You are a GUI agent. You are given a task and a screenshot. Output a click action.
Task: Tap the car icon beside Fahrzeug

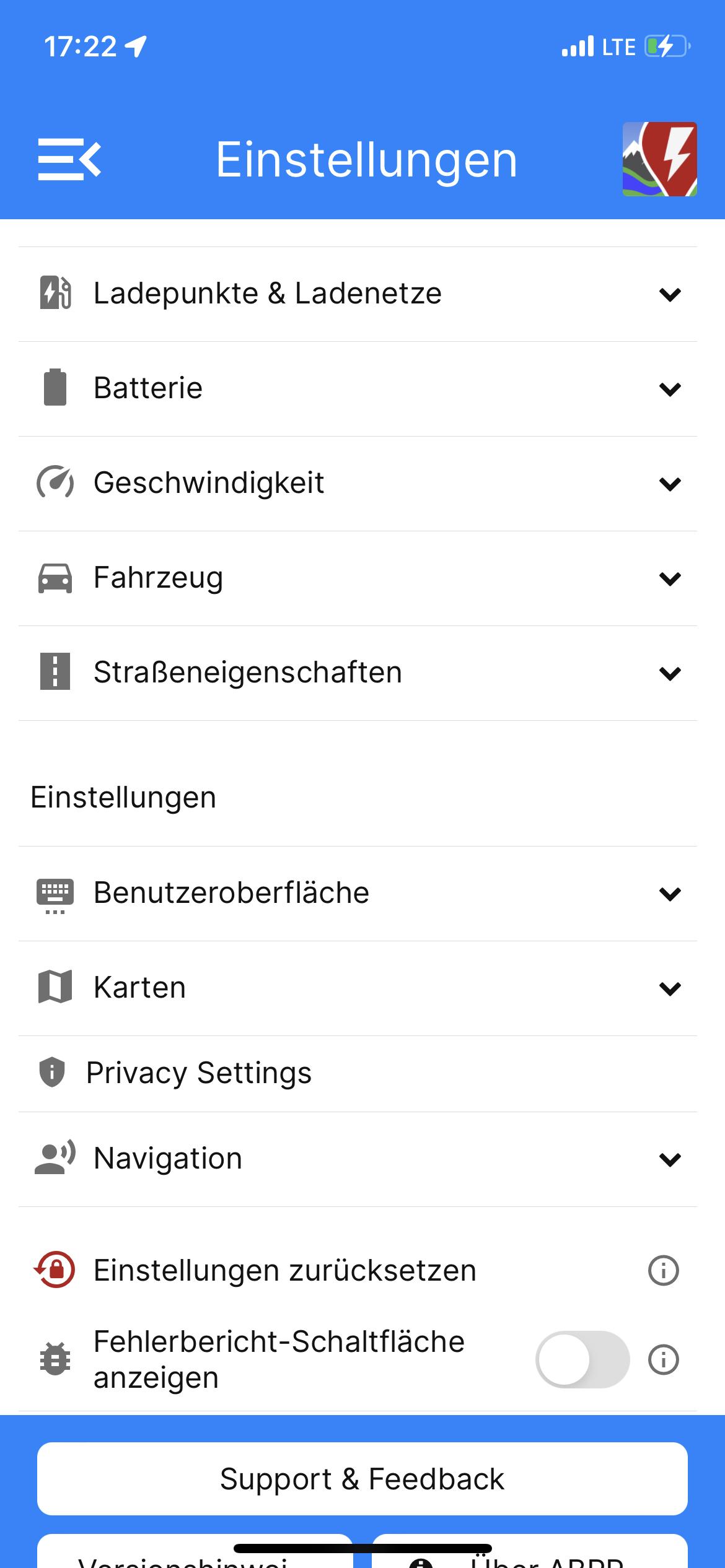tap(55, 578)
